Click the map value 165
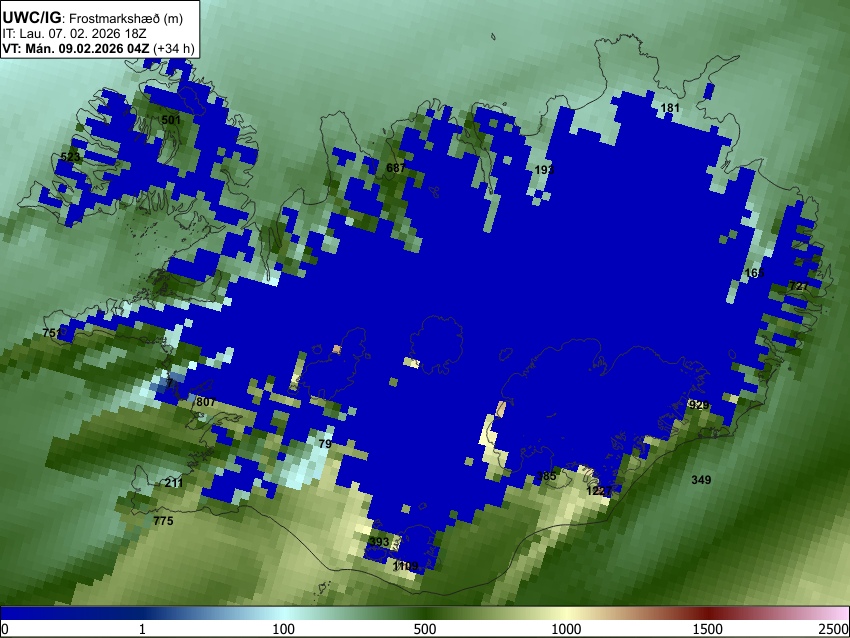This screenshot has height=638, width=850. pyautogui.click(x=754, y=273)
